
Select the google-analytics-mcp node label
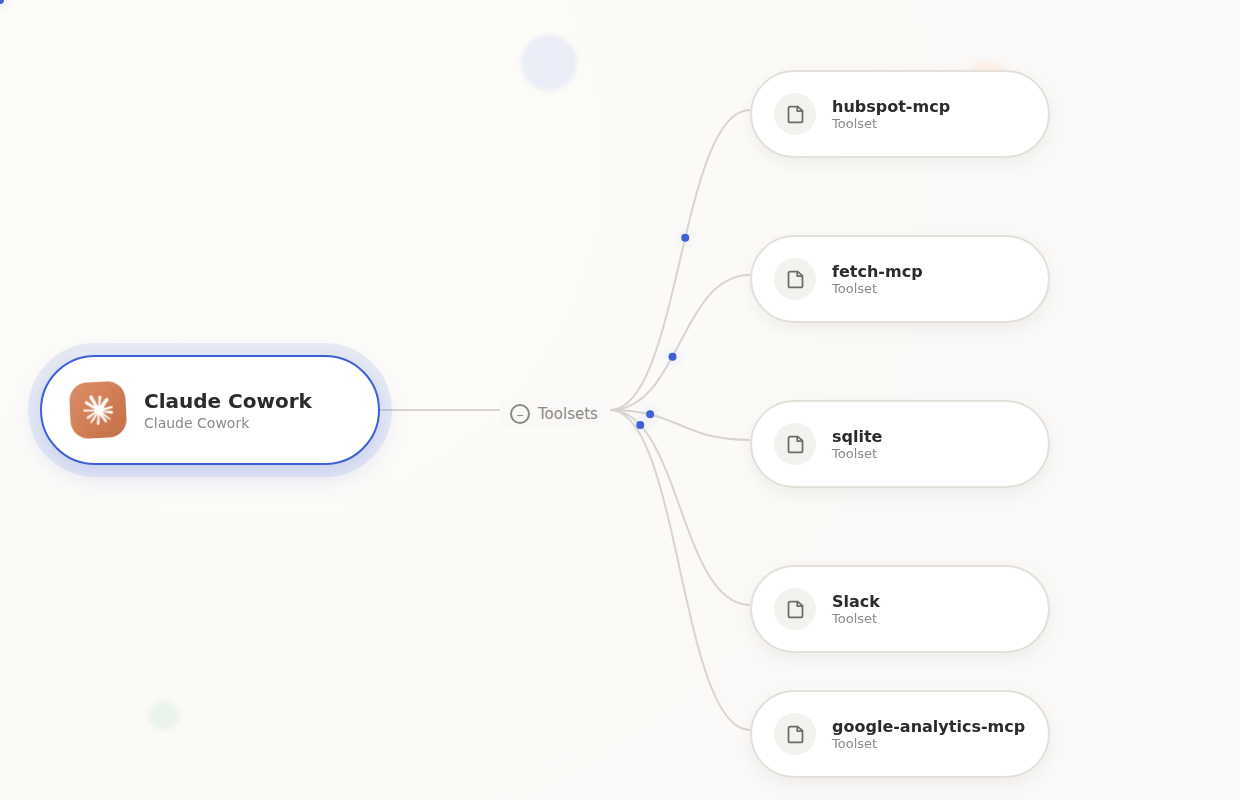(928, 726)
